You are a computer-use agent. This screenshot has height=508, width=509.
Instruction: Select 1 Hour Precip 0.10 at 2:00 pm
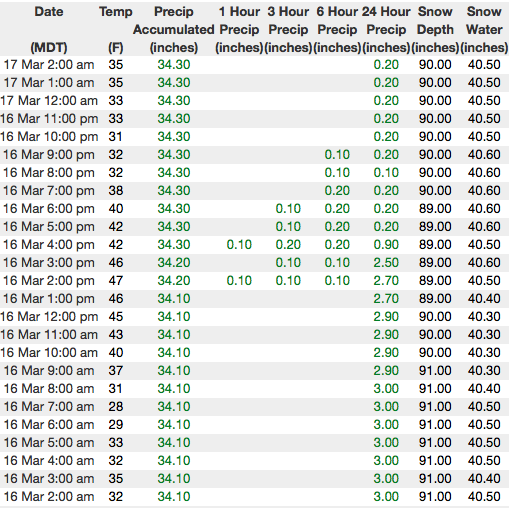[239, 281]
